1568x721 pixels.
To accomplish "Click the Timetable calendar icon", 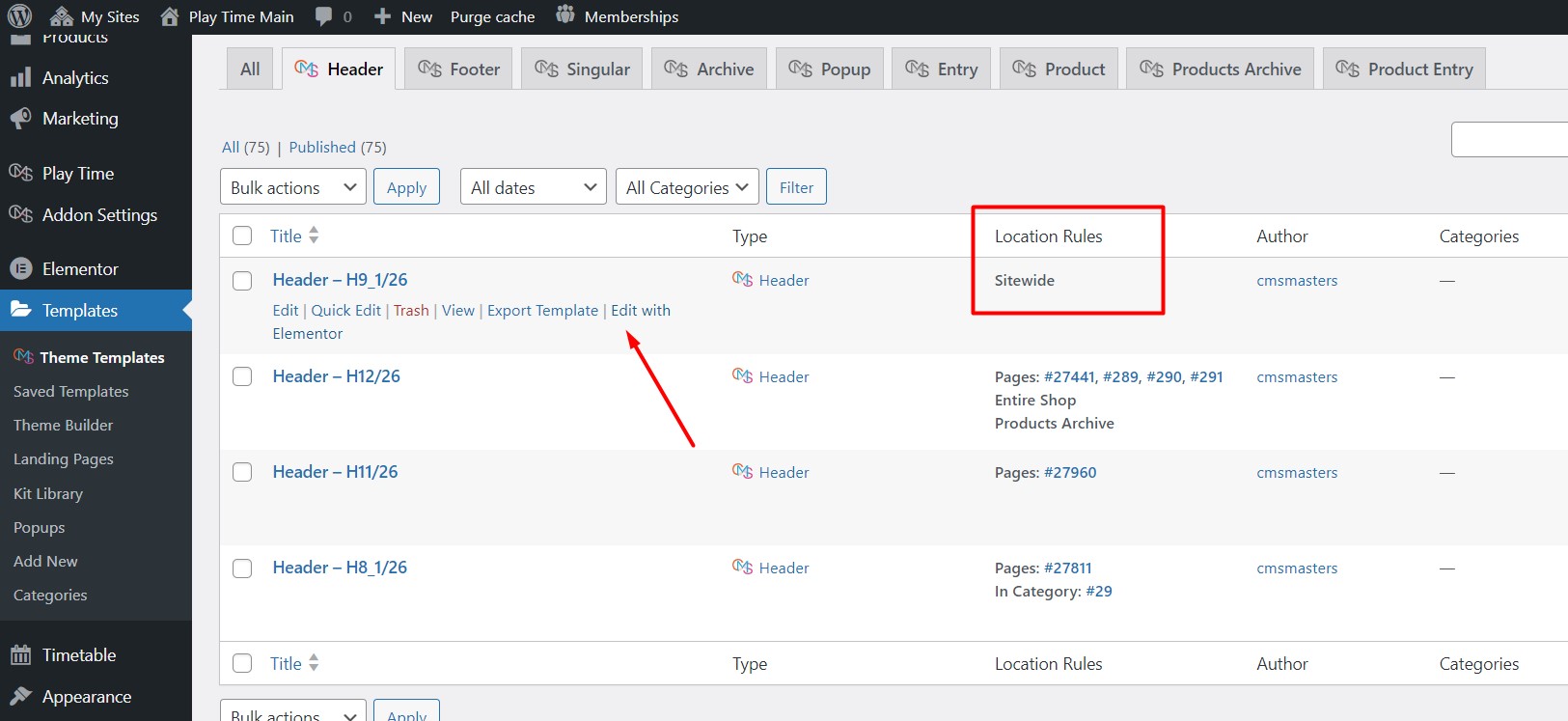I will [x=20, y=655].
